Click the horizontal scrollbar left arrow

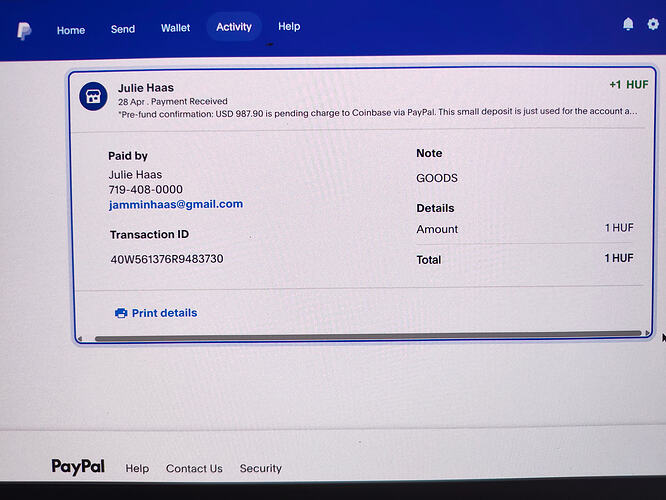tap(79, 339)
